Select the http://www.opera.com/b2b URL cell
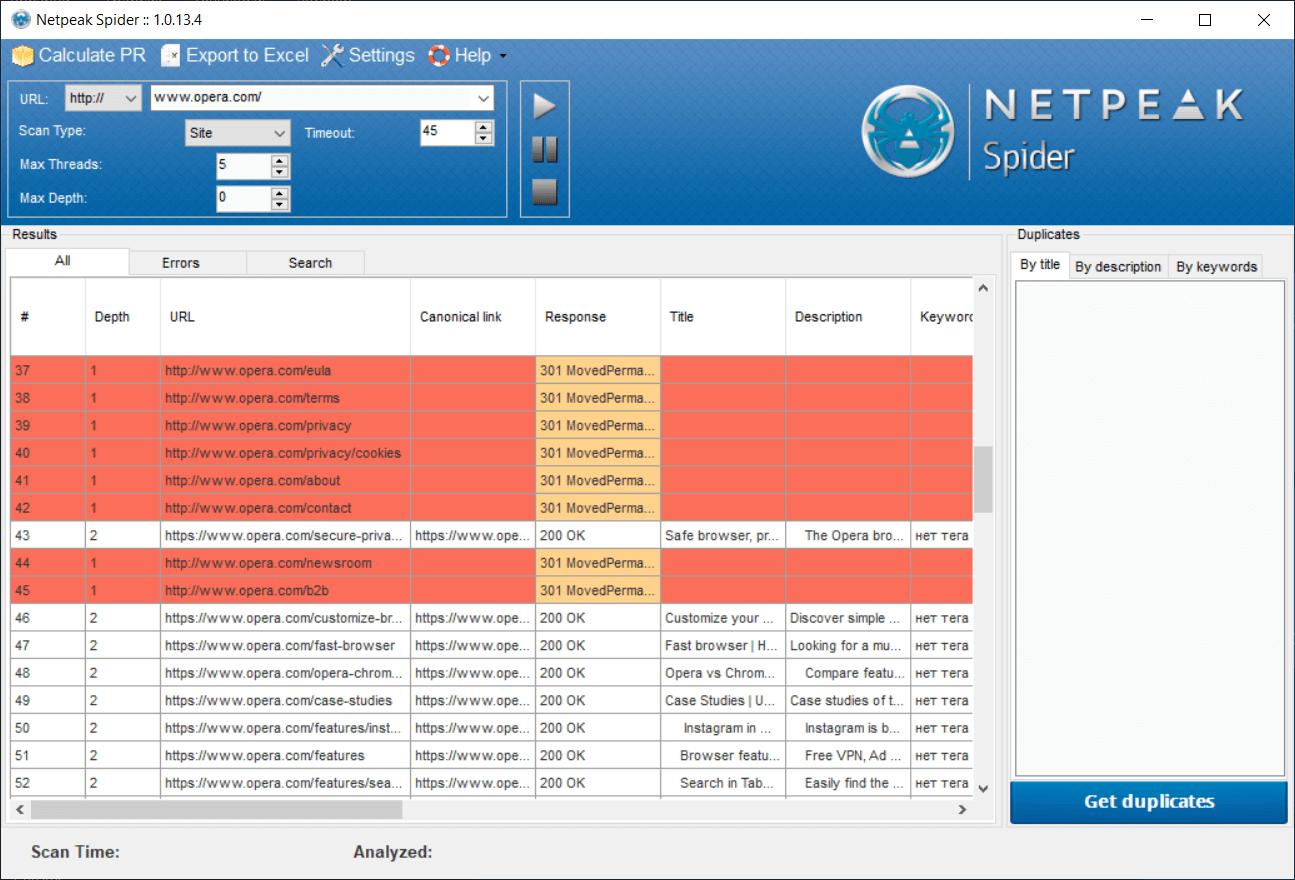Screen dimensions: 1295x880 (285, 590)
